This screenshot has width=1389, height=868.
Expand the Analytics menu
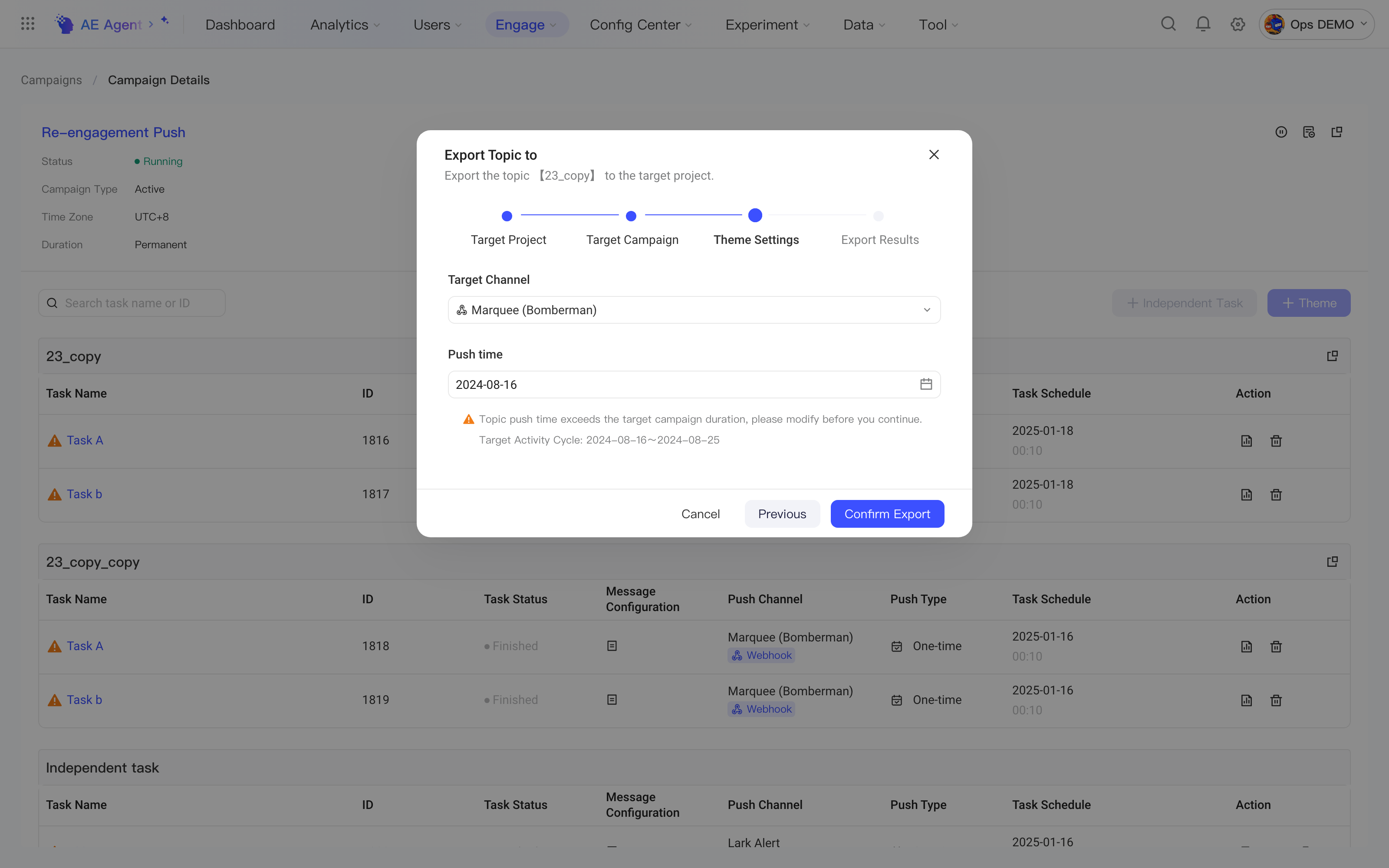(345, 25)
